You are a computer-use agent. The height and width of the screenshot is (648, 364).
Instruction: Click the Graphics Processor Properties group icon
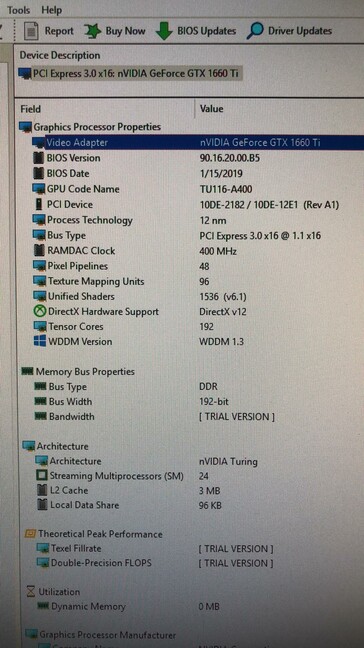click(x=26, y=127)
